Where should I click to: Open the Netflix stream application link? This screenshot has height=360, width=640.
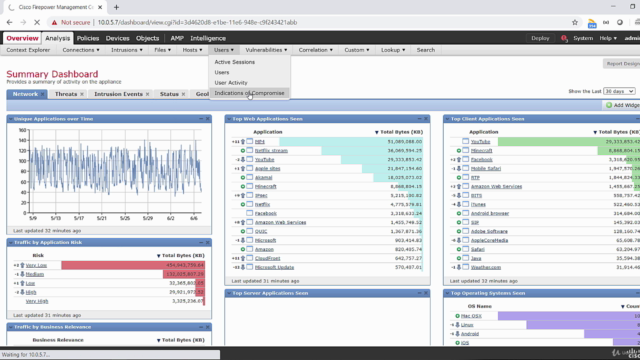[x=271, y=151]
